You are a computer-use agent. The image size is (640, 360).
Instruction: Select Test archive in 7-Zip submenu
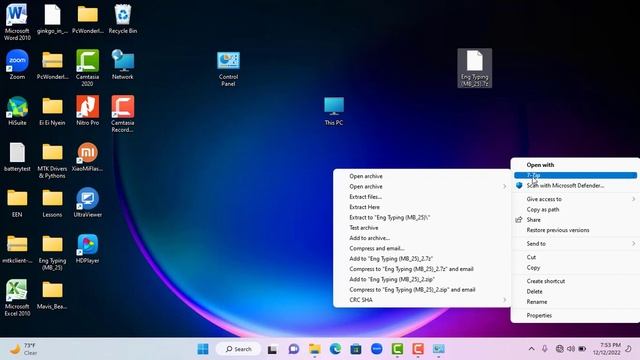tap(422, 228)
